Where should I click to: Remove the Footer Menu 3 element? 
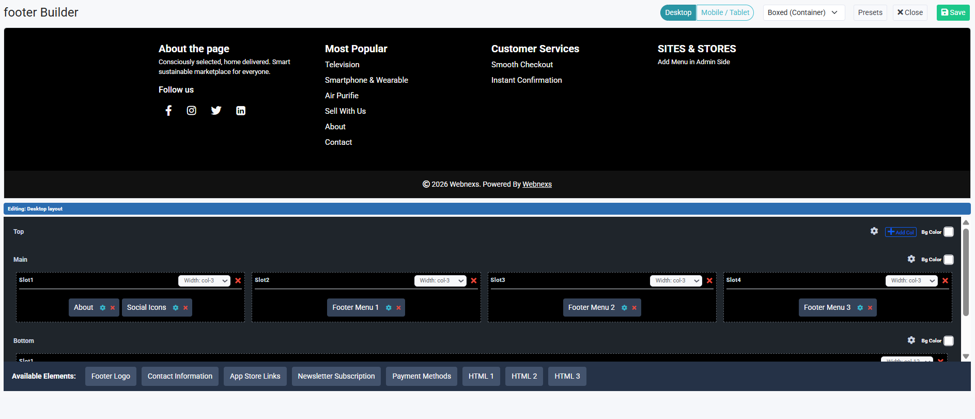pyautogui.click(x=870, y=308)
